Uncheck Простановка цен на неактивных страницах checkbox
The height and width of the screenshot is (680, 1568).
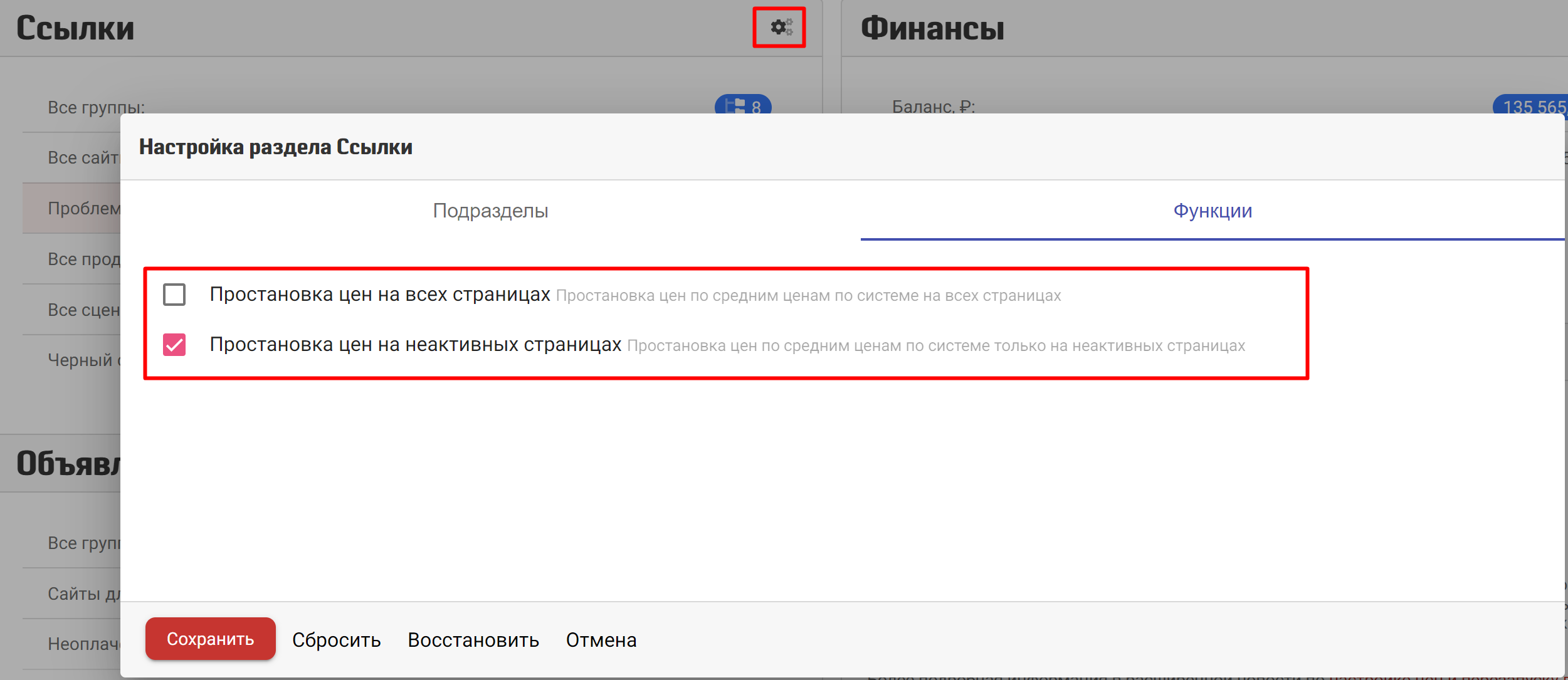(174, 344)
